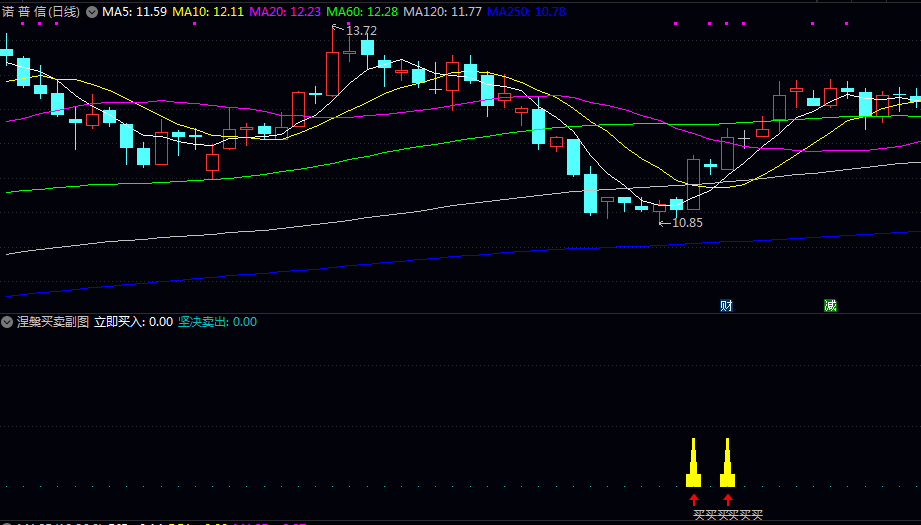Viewport: 921px width, 525px height.
Task: Click the 坚决卖出: 0.00 value
Action: tap(217, 322)
